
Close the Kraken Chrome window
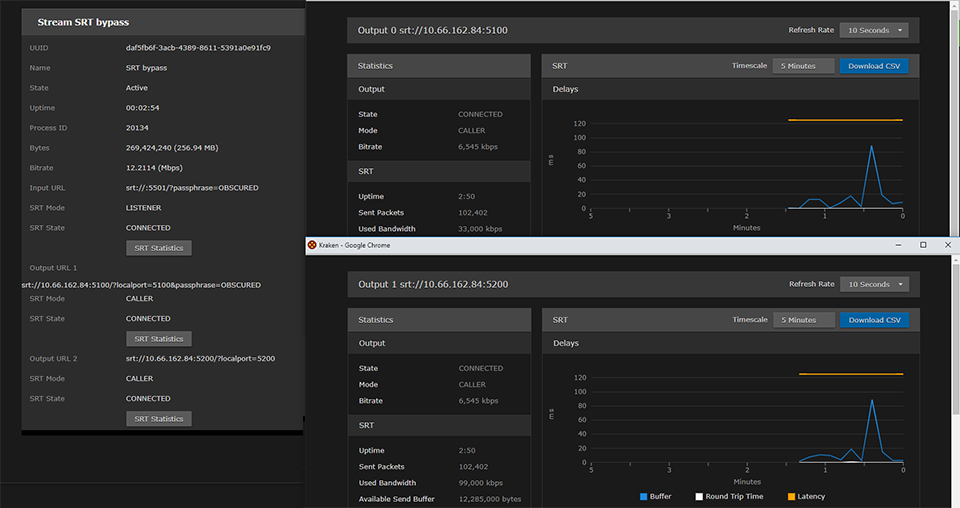click(x=947, y=245)
